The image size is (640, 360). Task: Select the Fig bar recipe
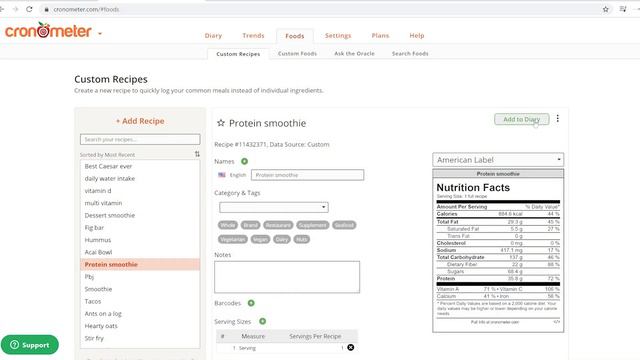(x=140, y=227)
